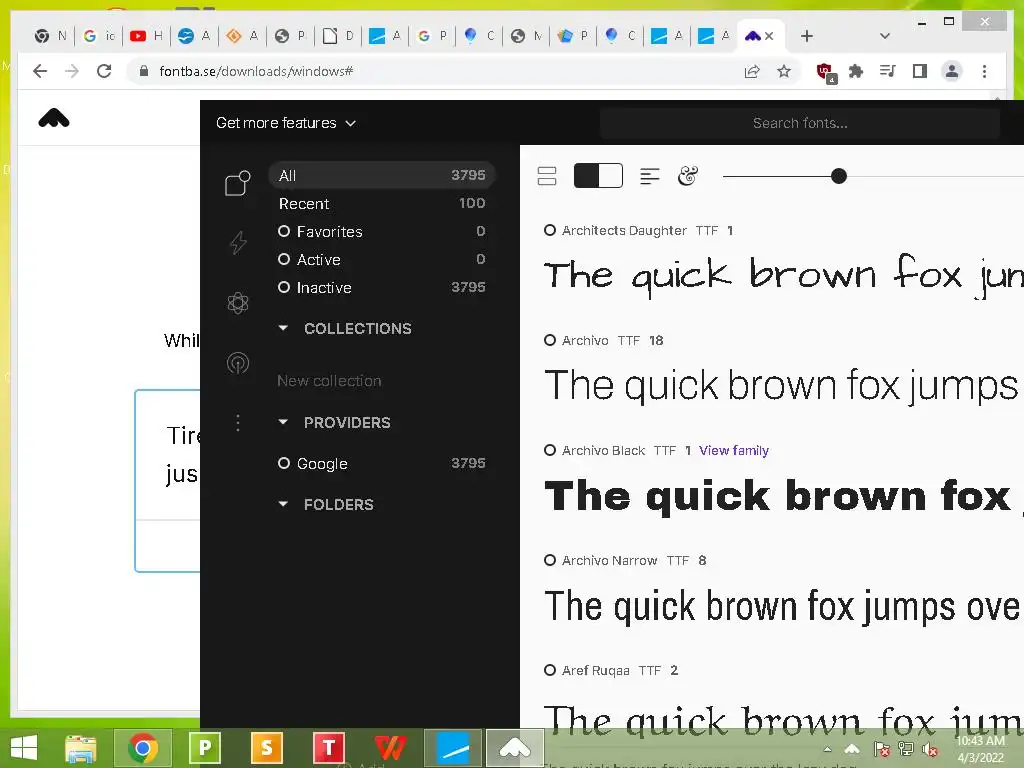This screenshot has width=1024, height=768.
Task: Open the Chrome extensions puzzle icon
Action: click(x=856, y=71)
